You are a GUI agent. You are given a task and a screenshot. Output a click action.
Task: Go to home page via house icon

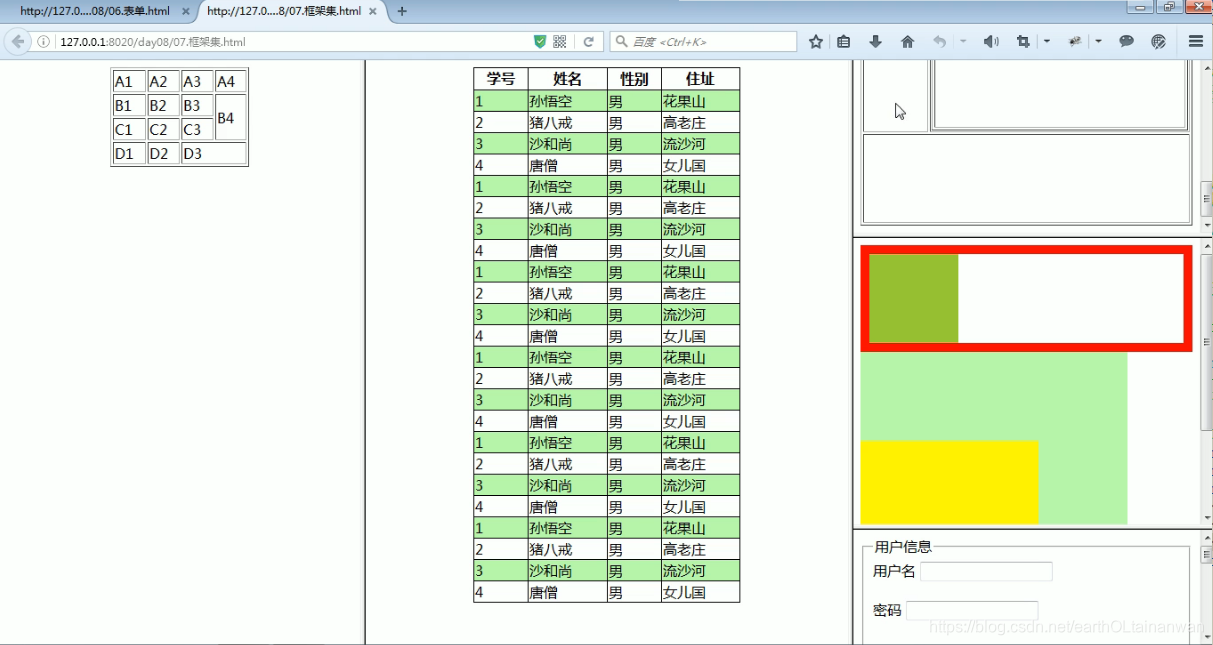(x=907, y=41)
